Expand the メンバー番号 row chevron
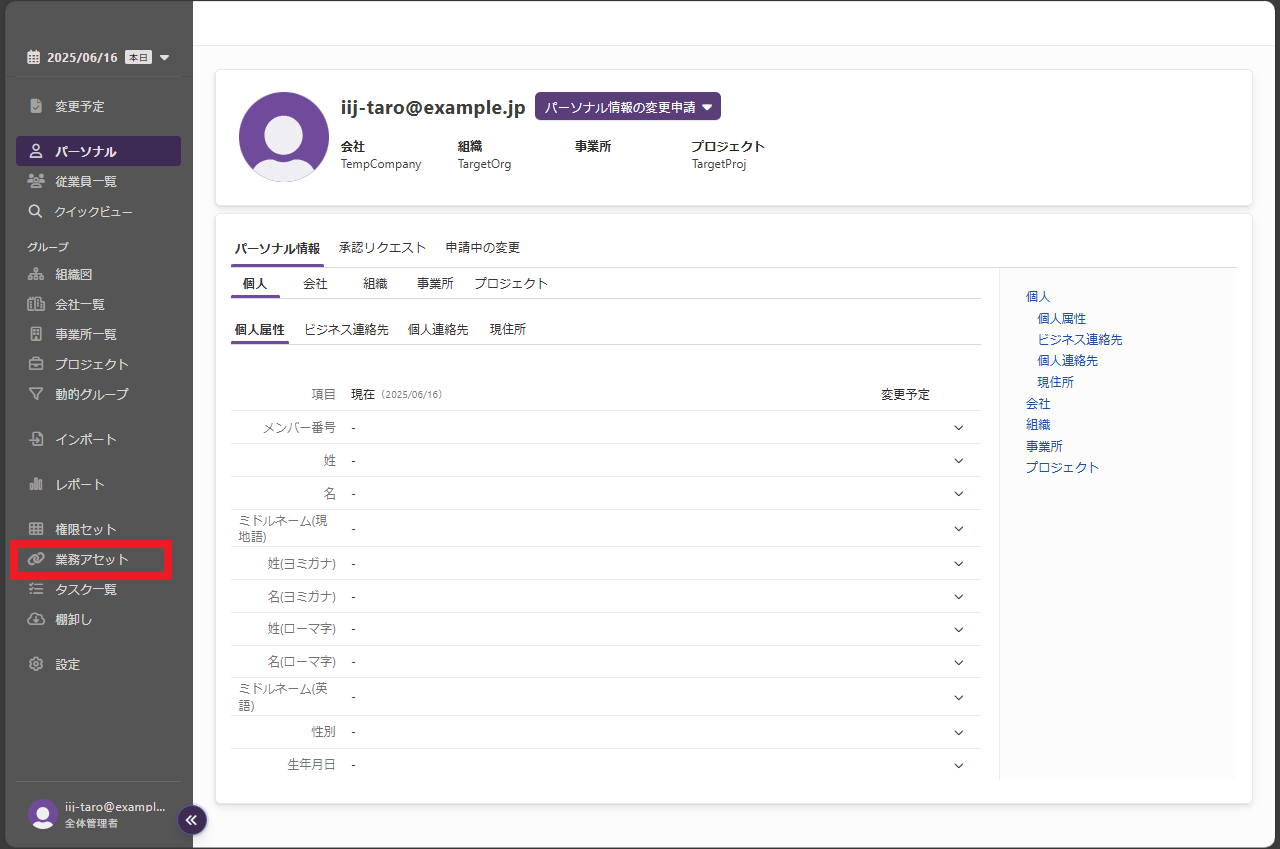The image size is (1280, 849). [958, 428]
